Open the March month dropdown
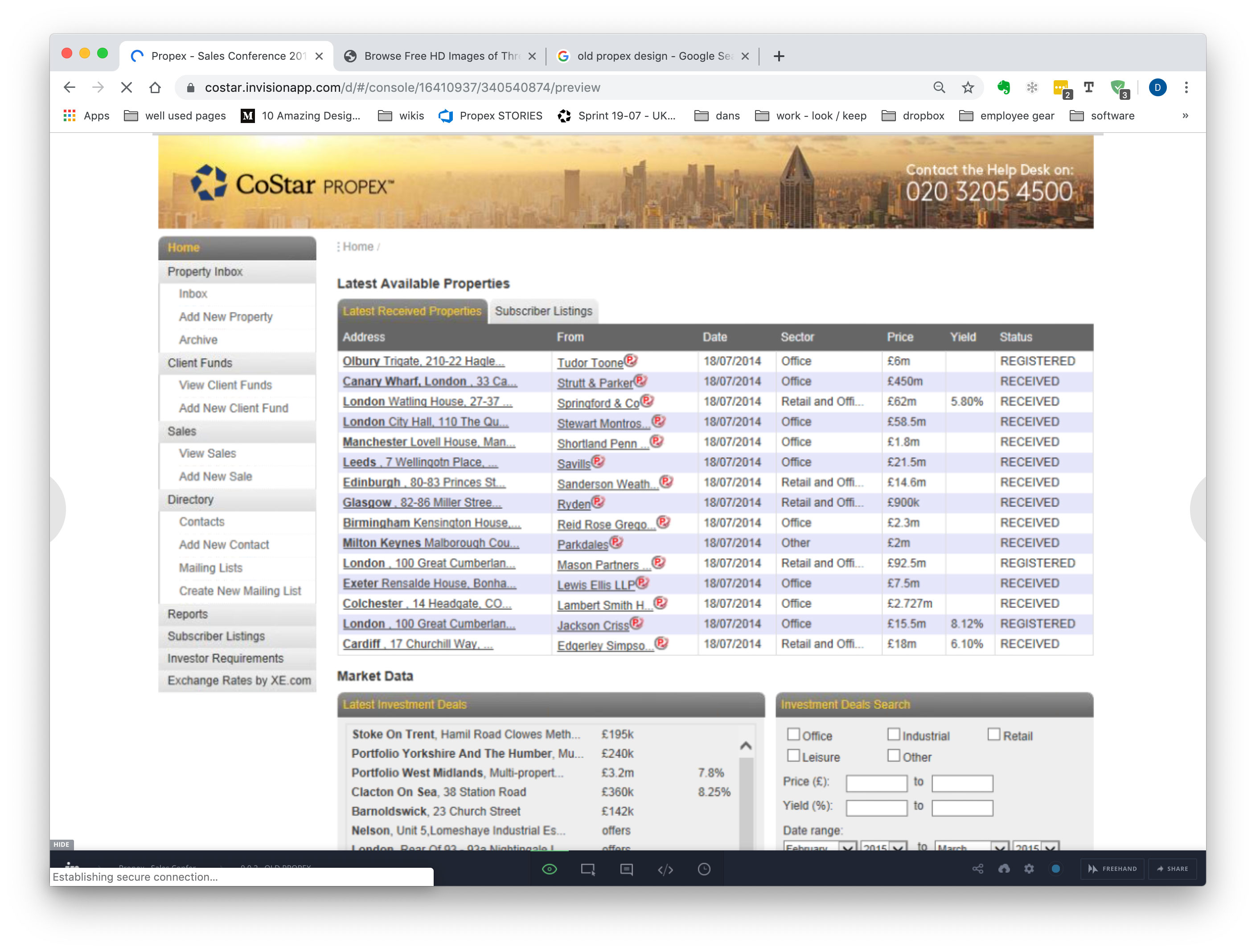 click(971, 846)
